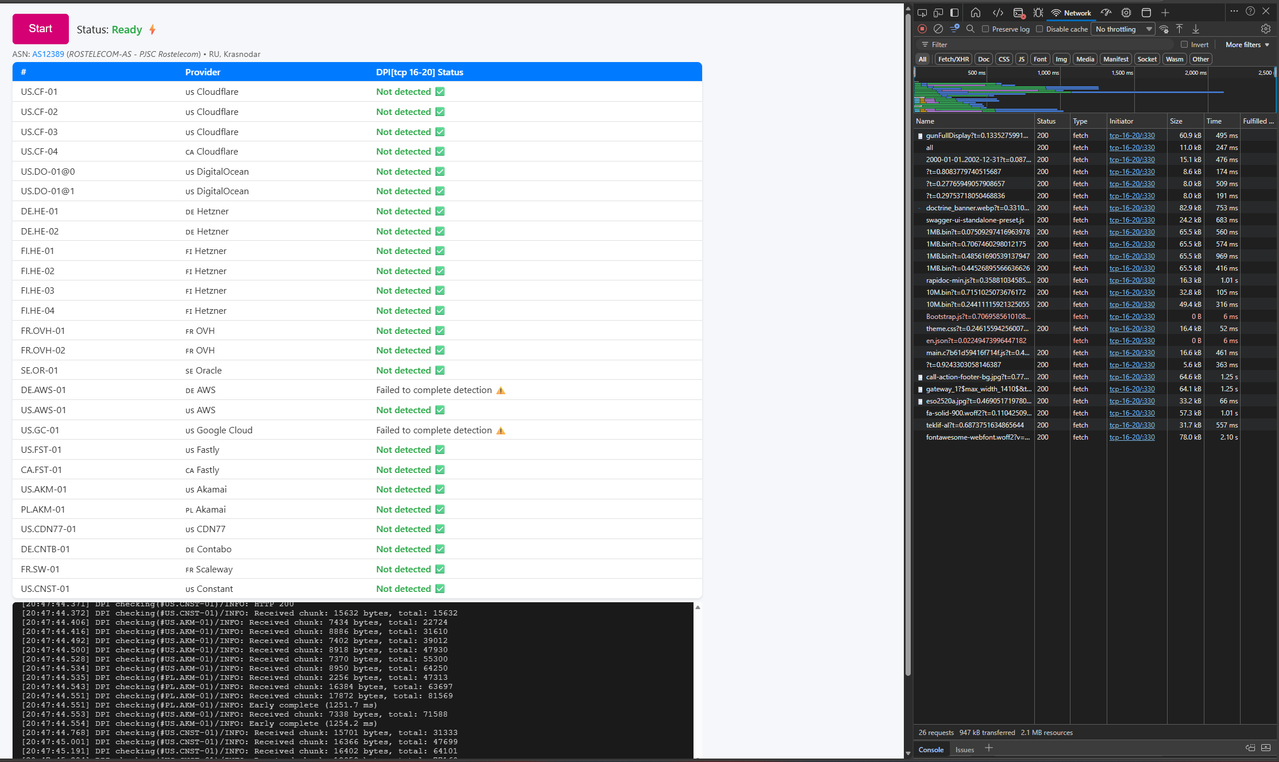
Task: Check the Invert filter checkbox
Action: (x=1184, y=44)
